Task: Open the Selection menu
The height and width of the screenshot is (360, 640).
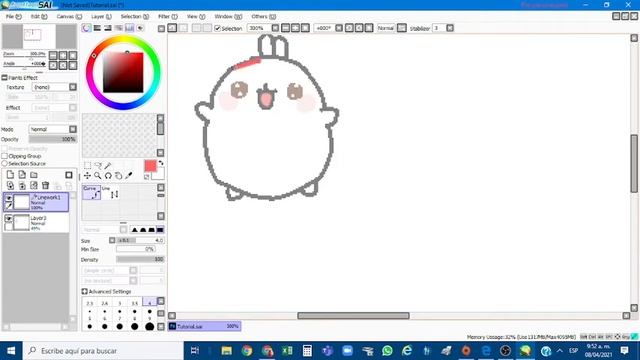Action: [x=135, y=16]
